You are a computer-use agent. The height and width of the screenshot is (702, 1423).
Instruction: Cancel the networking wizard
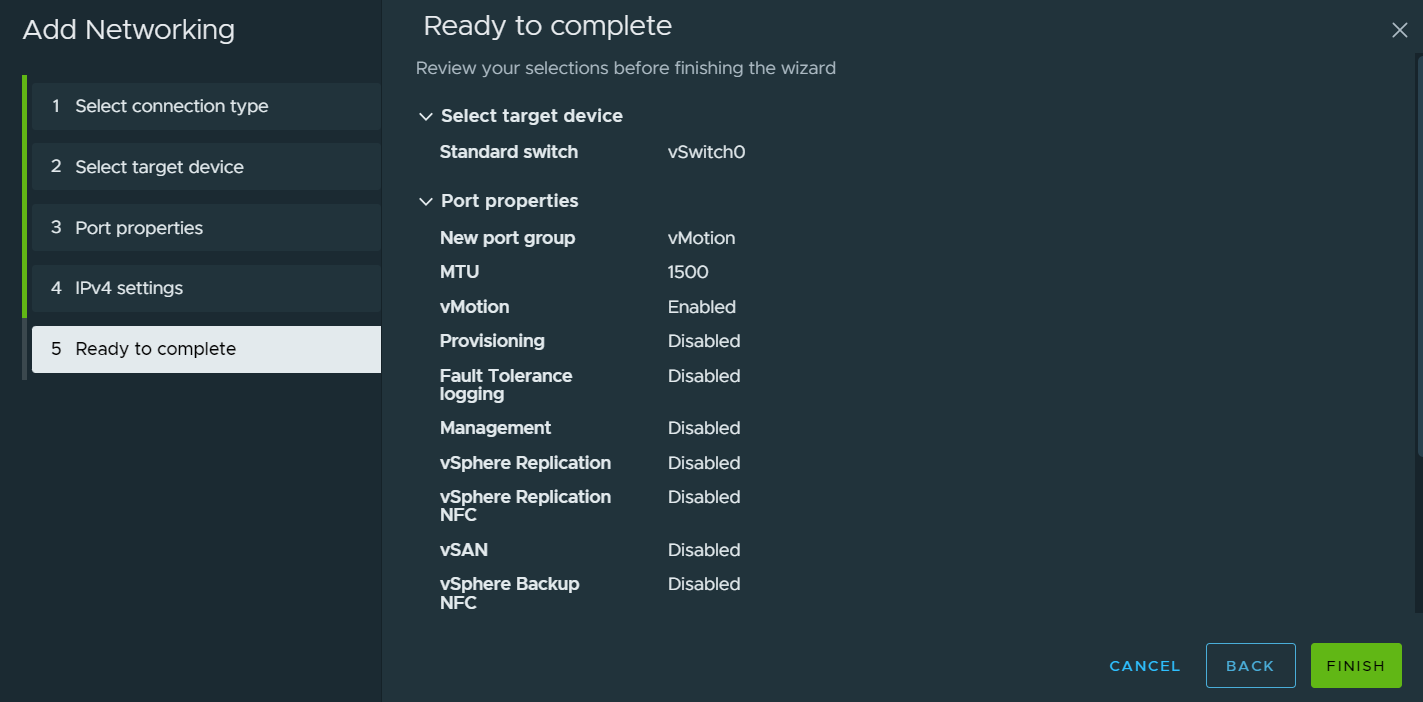pyautogui.click(x=1145, y=666)
